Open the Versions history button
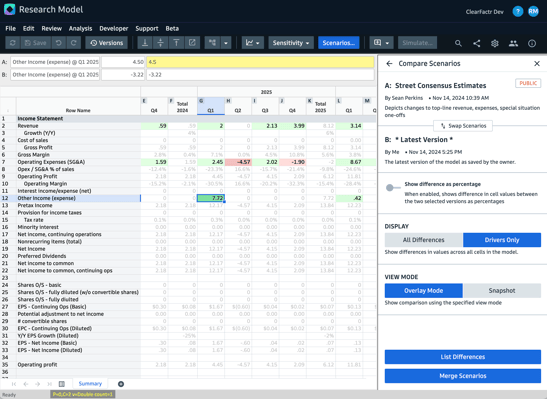 point(106,43)
